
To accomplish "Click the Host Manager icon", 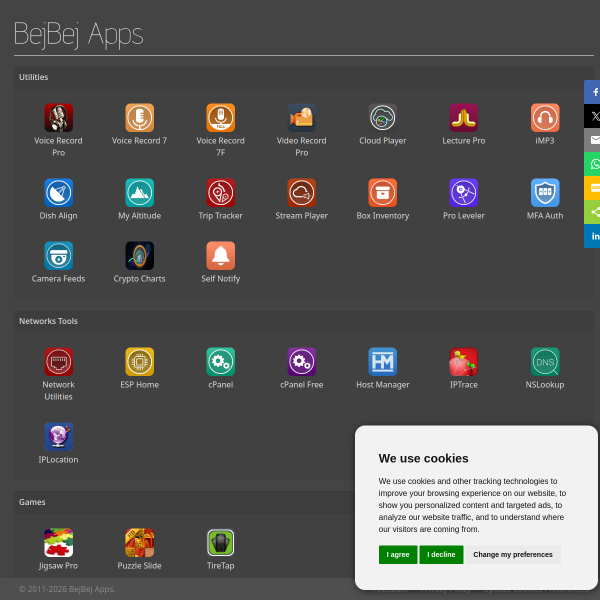I will [x=383, y=362].
